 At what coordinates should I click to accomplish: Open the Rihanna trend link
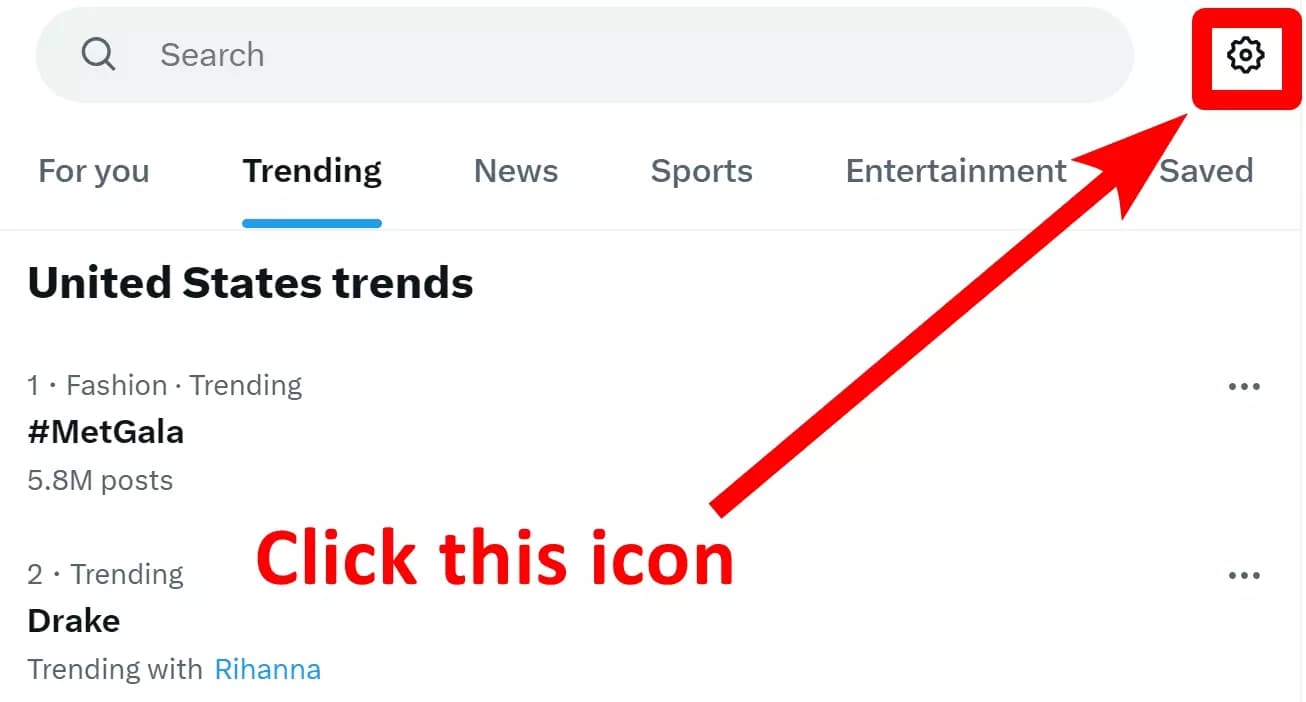click(x=267, y=668)
